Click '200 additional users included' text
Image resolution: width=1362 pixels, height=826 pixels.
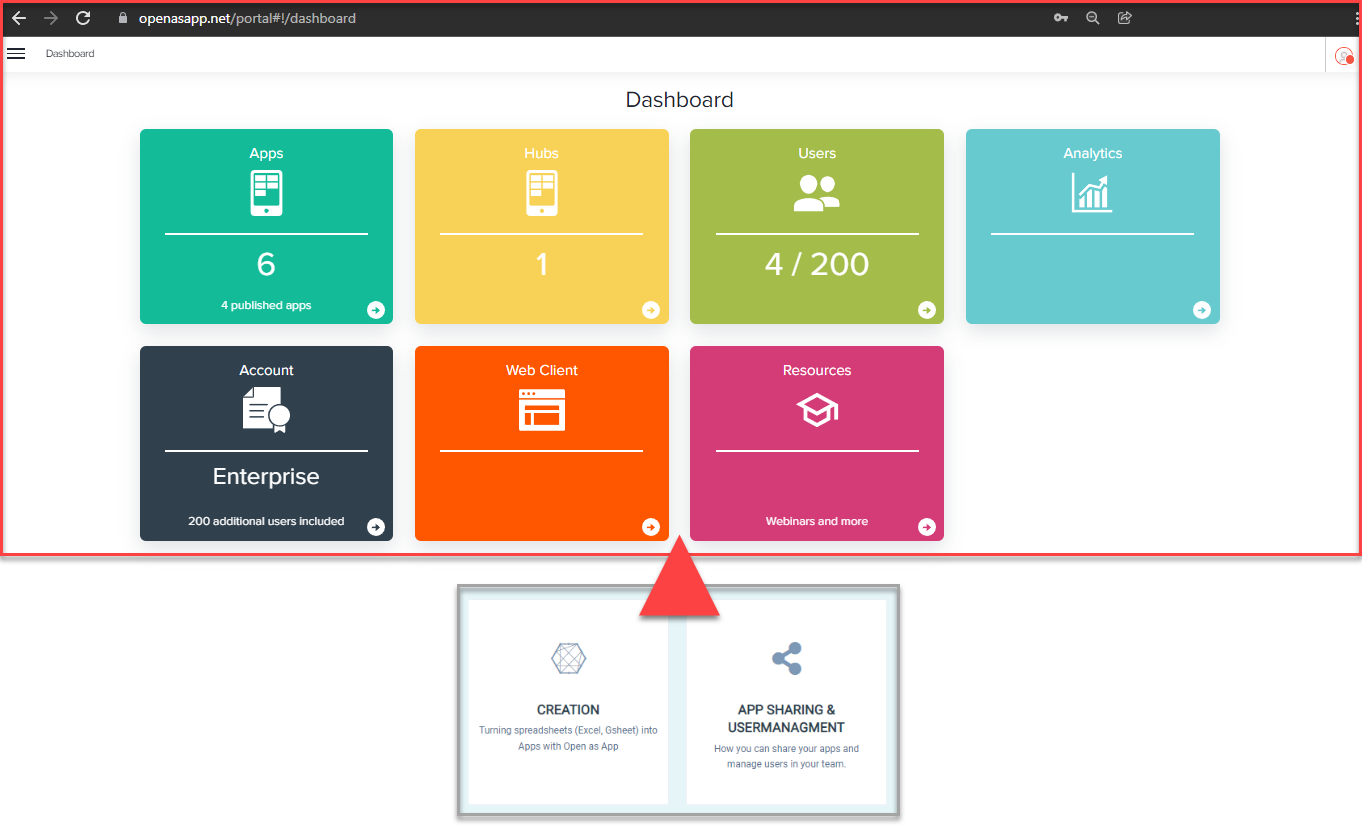[x=266, y=521]
